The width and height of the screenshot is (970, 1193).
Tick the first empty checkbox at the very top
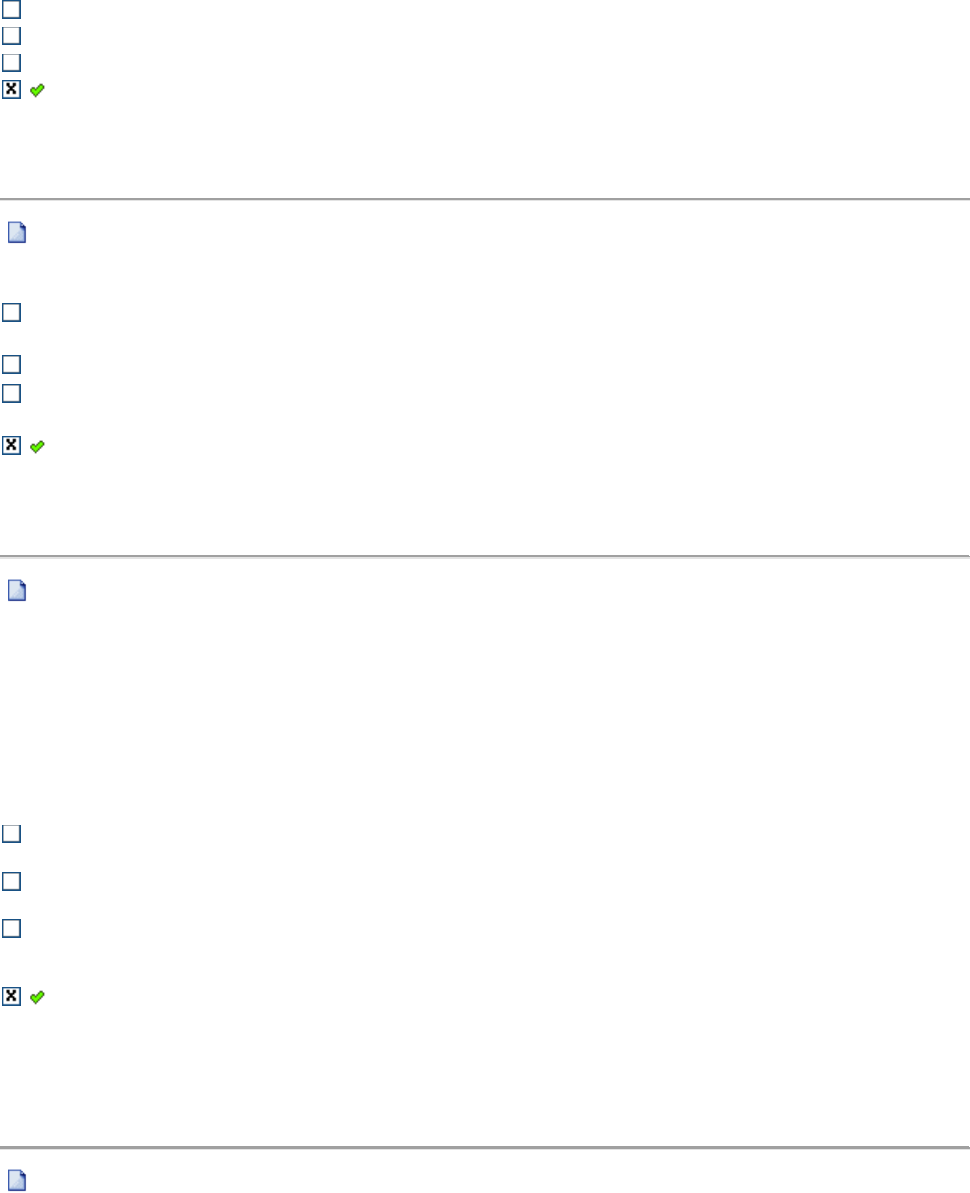(11, 9)
